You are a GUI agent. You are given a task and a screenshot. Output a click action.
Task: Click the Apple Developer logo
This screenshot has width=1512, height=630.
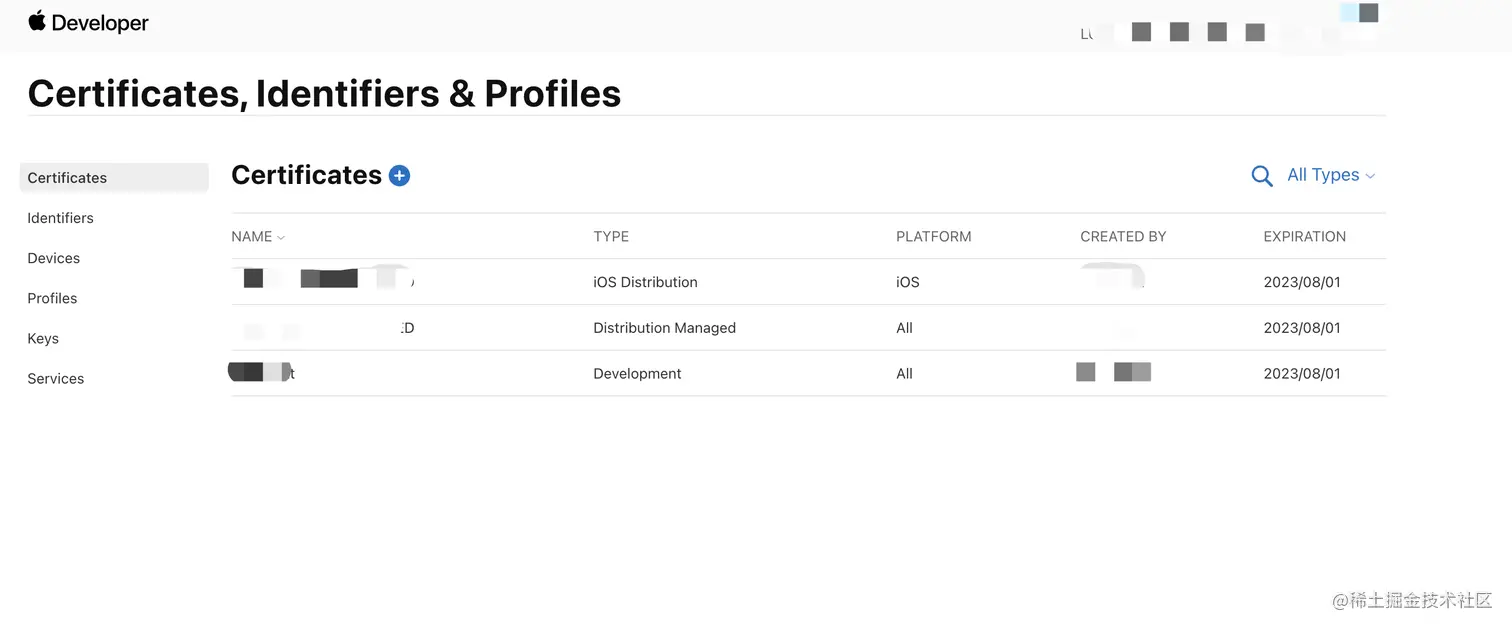(88, 22)
